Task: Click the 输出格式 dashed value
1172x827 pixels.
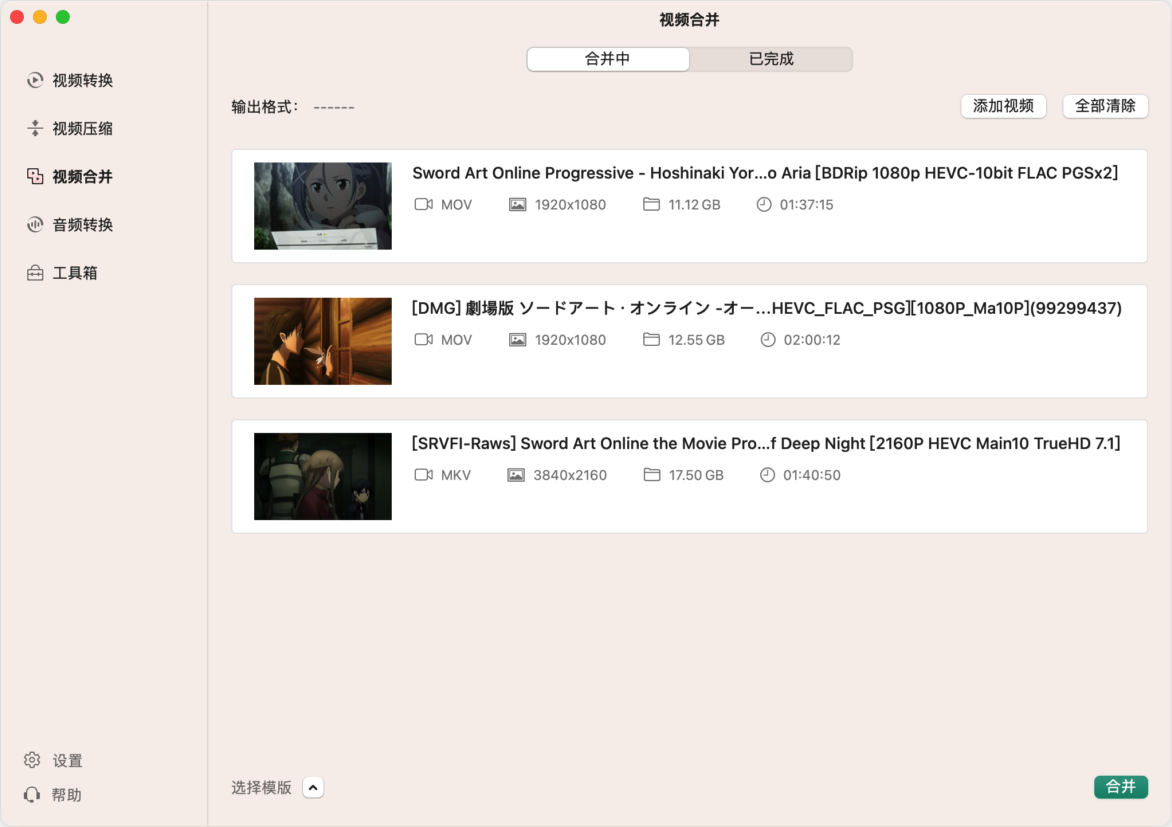Action: coord(334,107)
